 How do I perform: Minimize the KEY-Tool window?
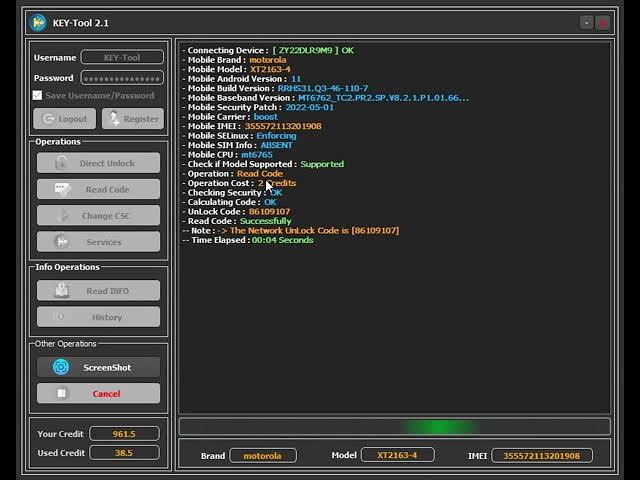[x=587, y=23]
